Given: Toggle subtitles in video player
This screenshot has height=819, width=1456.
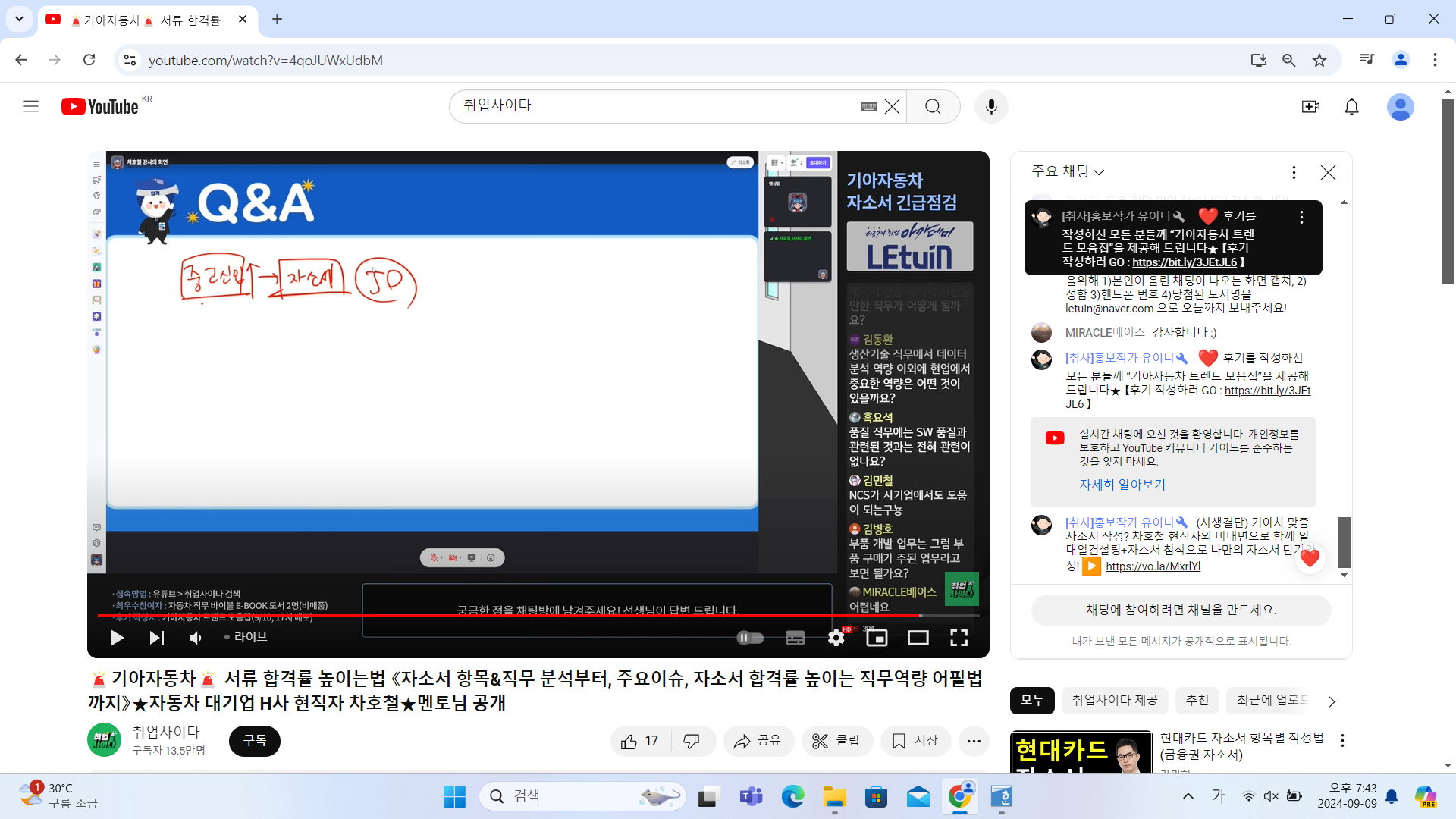Looking at the screenshot, I should [795, 638].
